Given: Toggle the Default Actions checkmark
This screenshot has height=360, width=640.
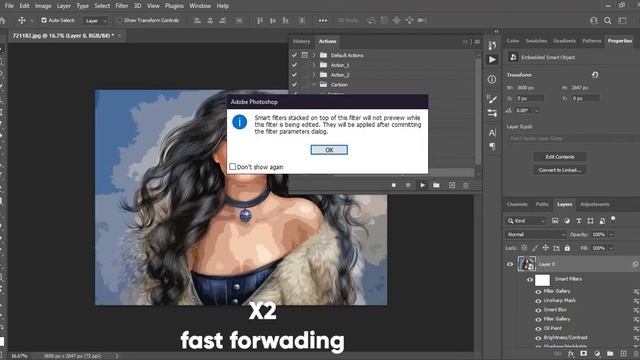Looking at the screenshot, I should pyautogui.click(x=294, y=55).
